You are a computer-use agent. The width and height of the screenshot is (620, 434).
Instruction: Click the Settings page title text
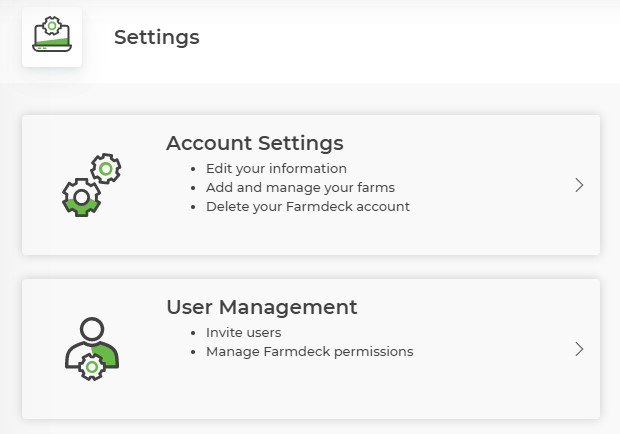(157, 38)
